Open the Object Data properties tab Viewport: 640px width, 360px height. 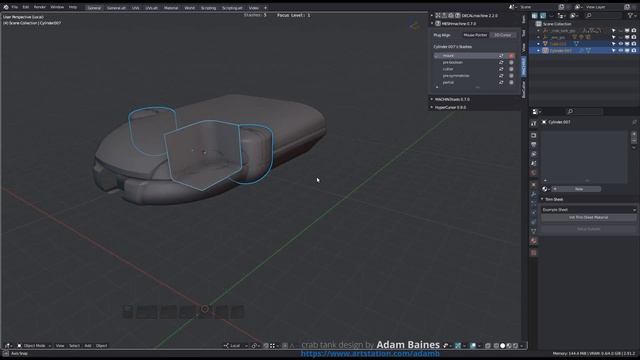coord(533,231)
